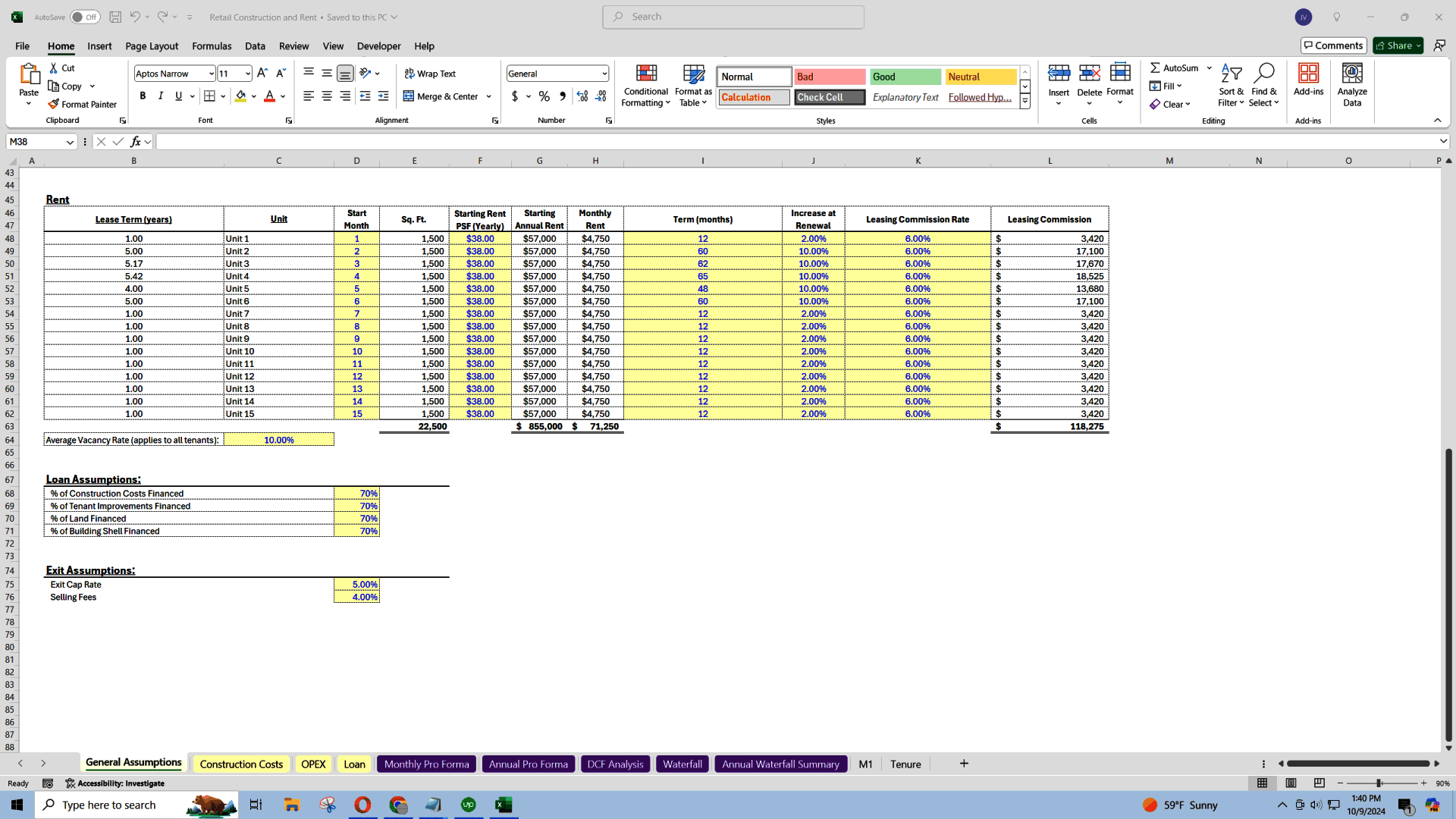Center text horizontally

click(x=327, y=96)
